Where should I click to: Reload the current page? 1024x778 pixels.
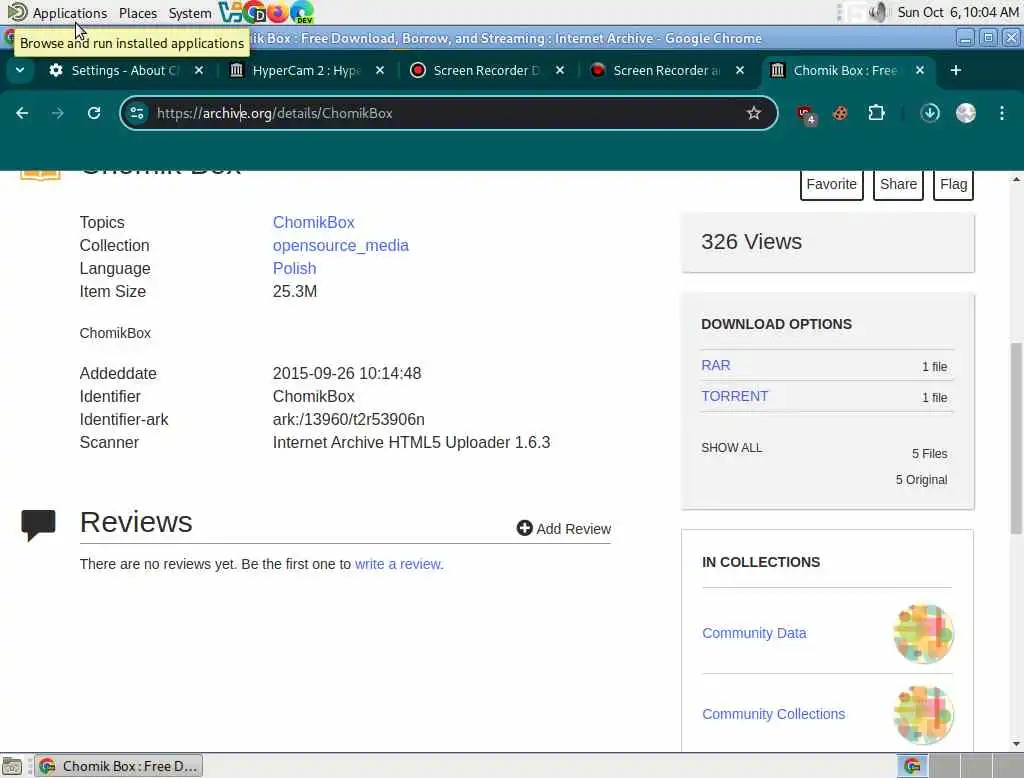[x=94, y=113]
